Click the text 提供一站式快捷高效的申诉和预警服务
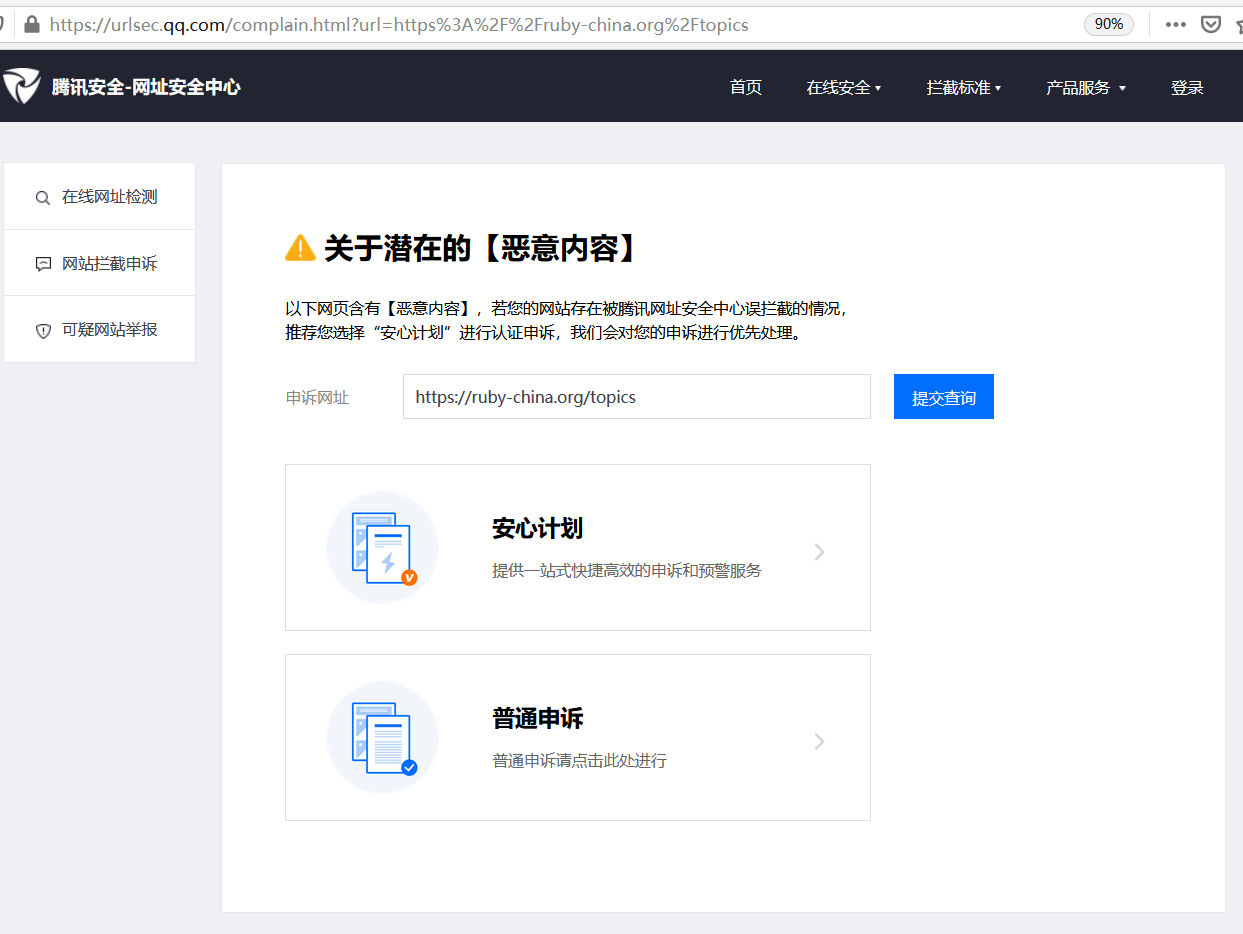The image size is (1243, 934). (x=627, y=571)
